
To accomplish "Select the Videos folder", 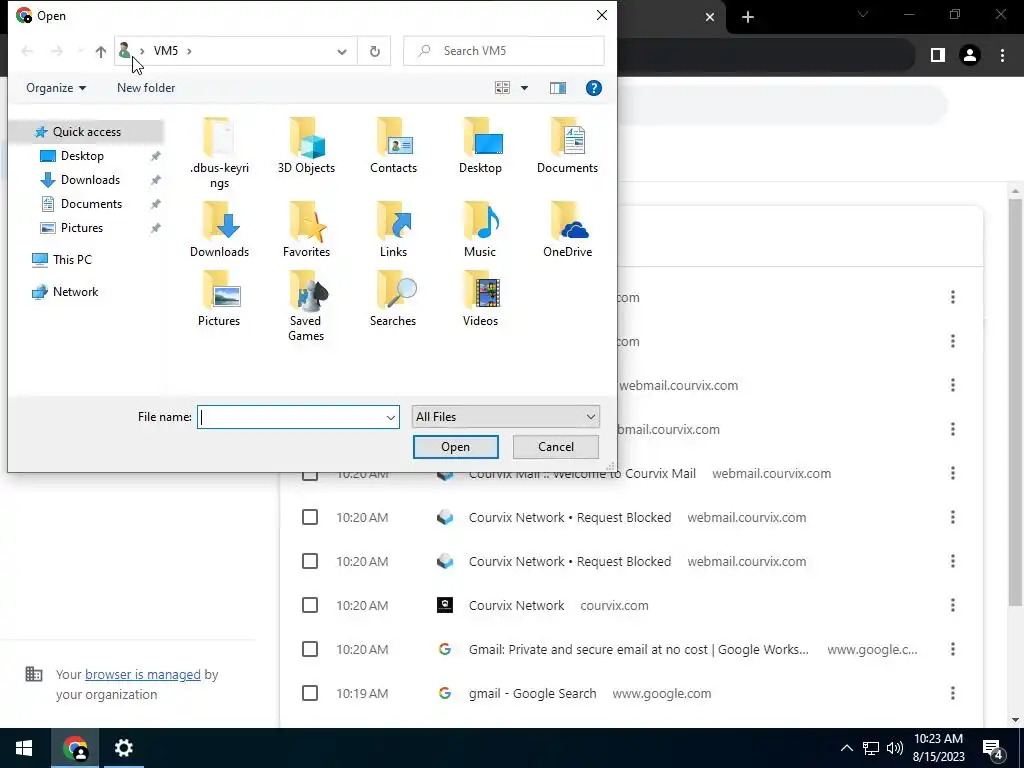I will [480, 299].
